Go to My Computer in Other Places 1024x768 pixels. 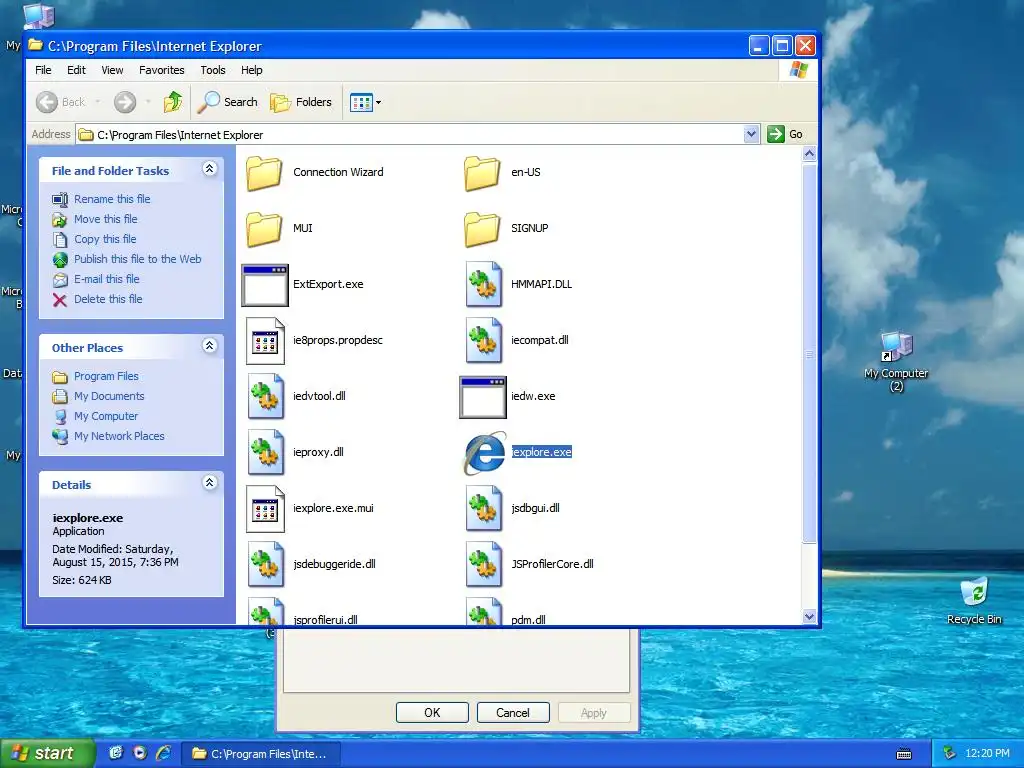(x=106, y=417)
